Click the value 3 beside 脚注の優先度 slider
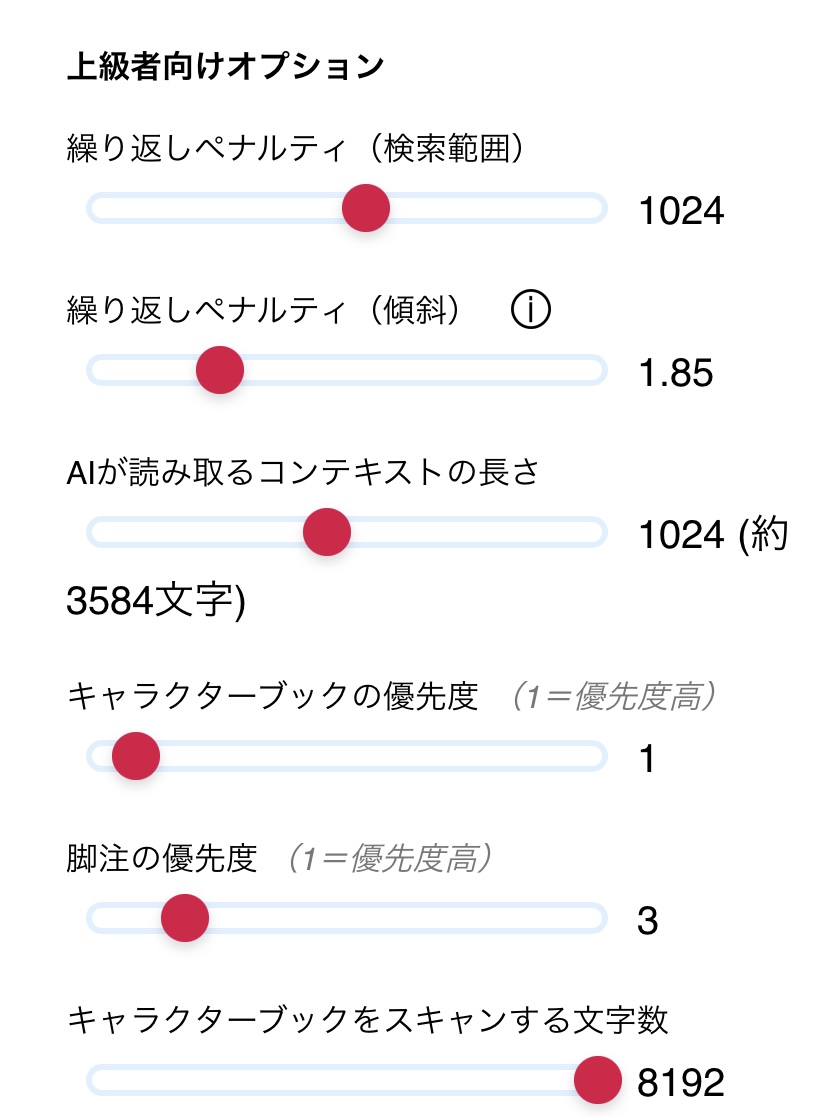Screen dimensions: 828x1117 tap(647, 921)
